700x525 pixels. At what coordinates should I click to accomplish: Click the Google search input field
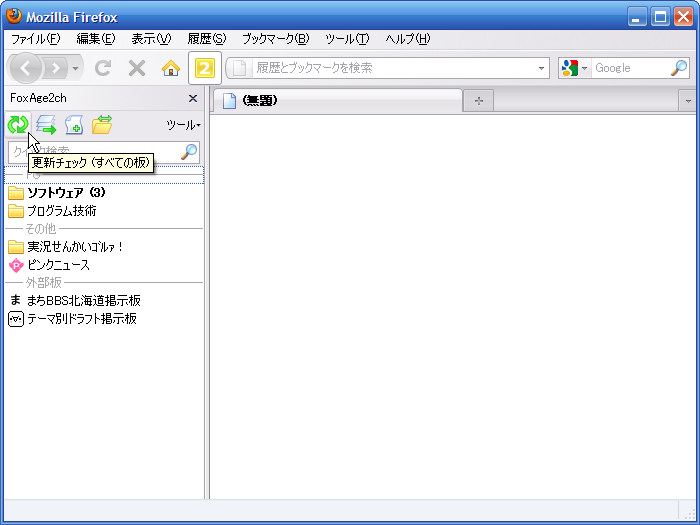coord(630,68)
